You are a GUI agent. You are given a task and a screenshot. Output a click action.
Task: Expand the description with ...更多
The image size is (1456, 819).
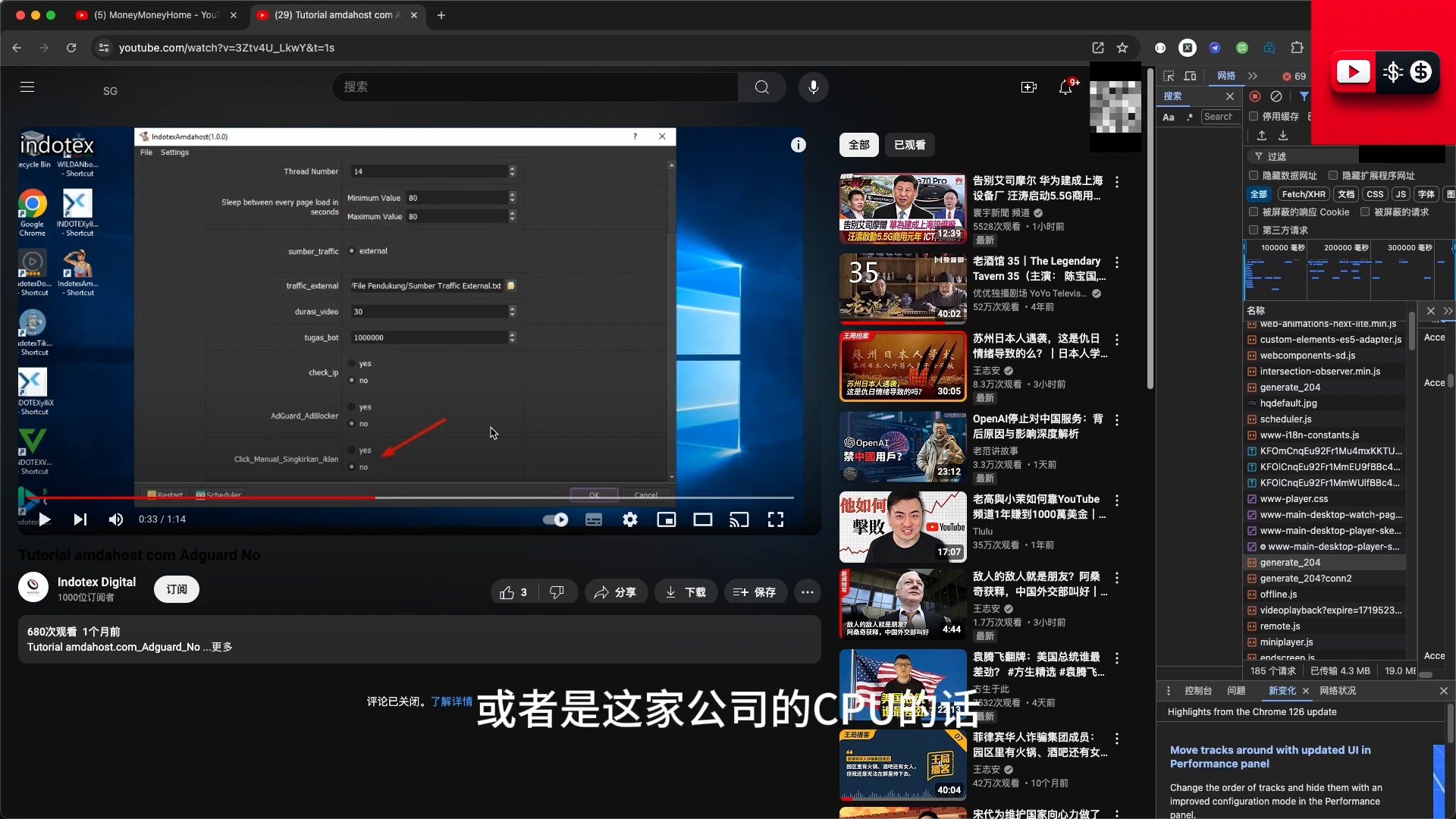pos(218,647)
